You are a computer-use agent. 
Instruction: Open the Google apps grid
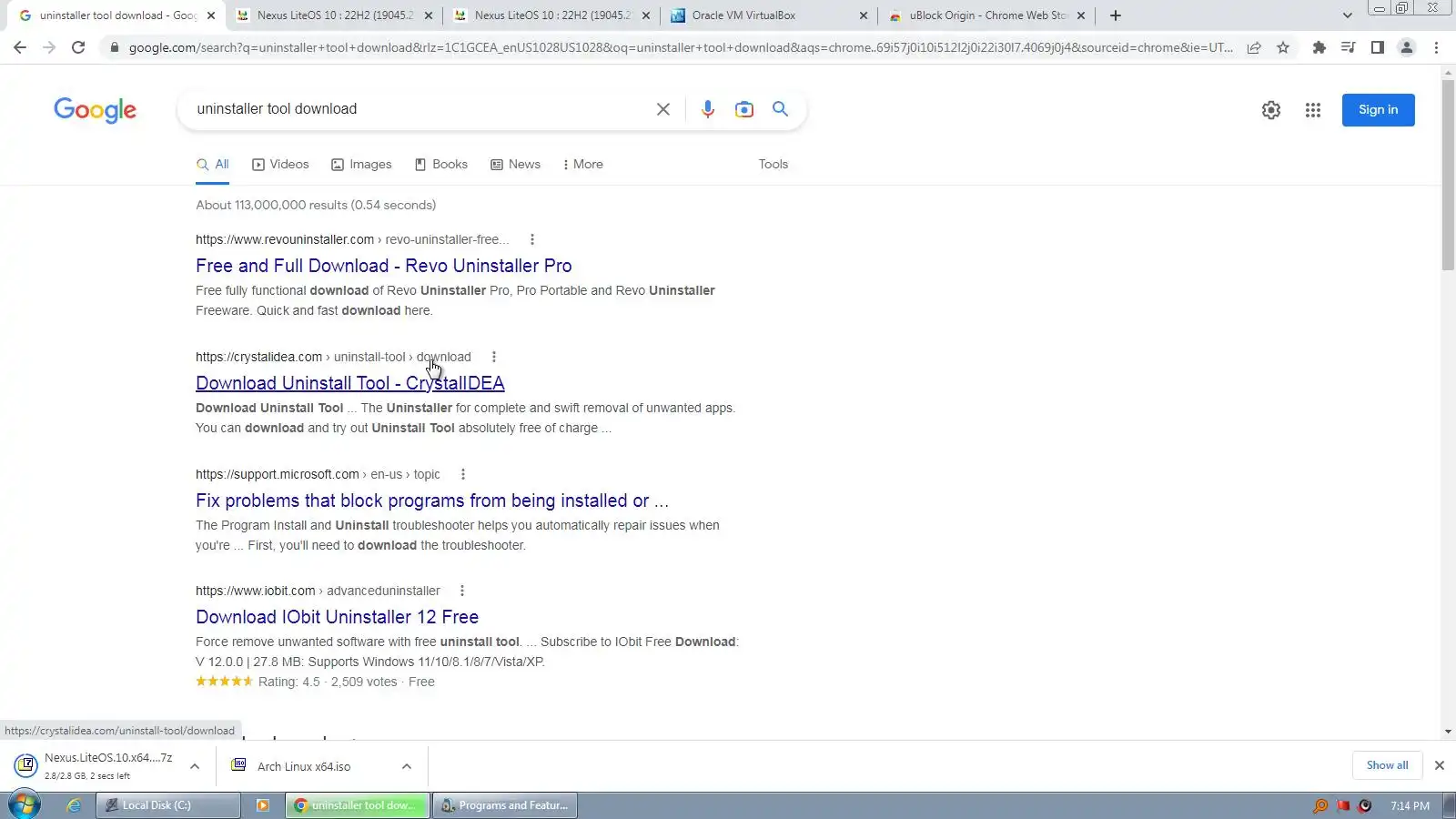point(1312,110)
